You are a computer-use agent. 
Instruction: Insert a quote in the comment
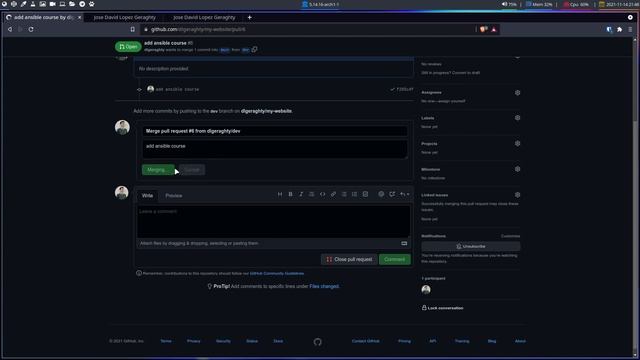point(311,194)
